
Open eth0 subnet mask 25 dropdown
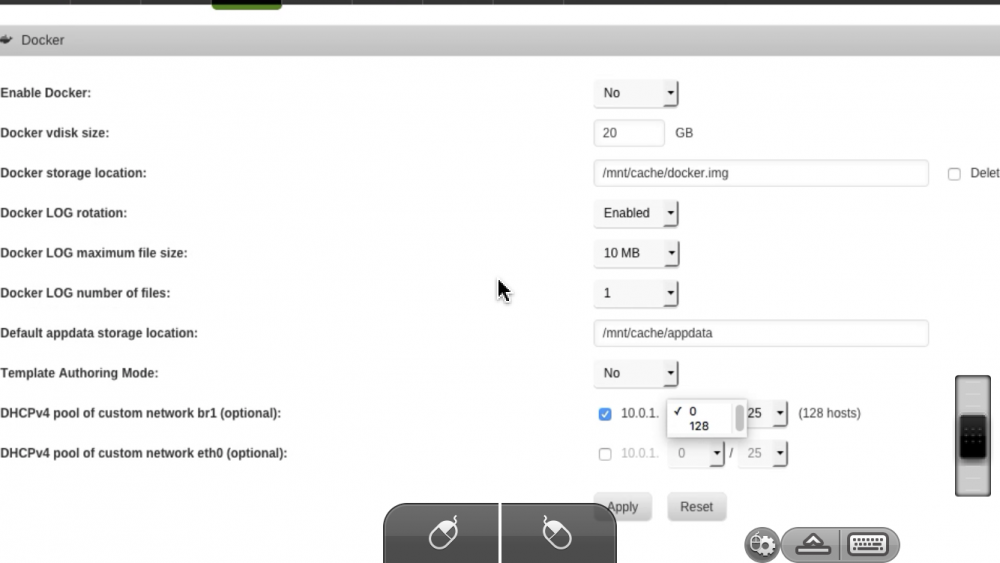pyautogui.click(x=763, y=453)
